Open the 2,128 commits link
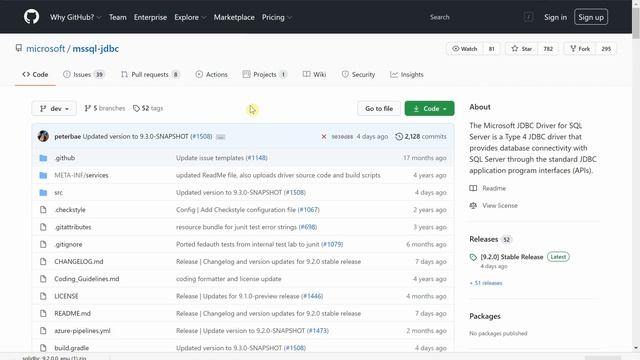 (x=421, y=137)
